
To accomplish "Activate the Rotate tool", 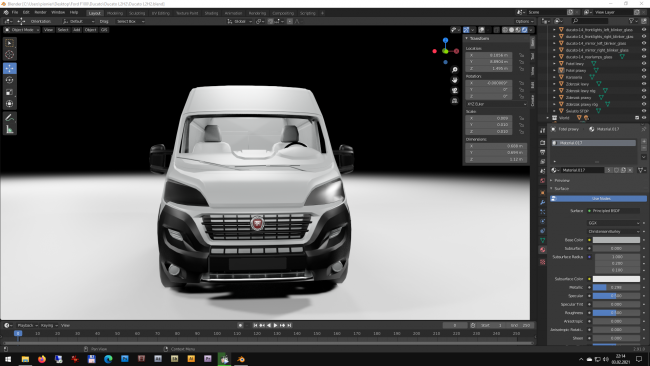I will tap(10, 80).
